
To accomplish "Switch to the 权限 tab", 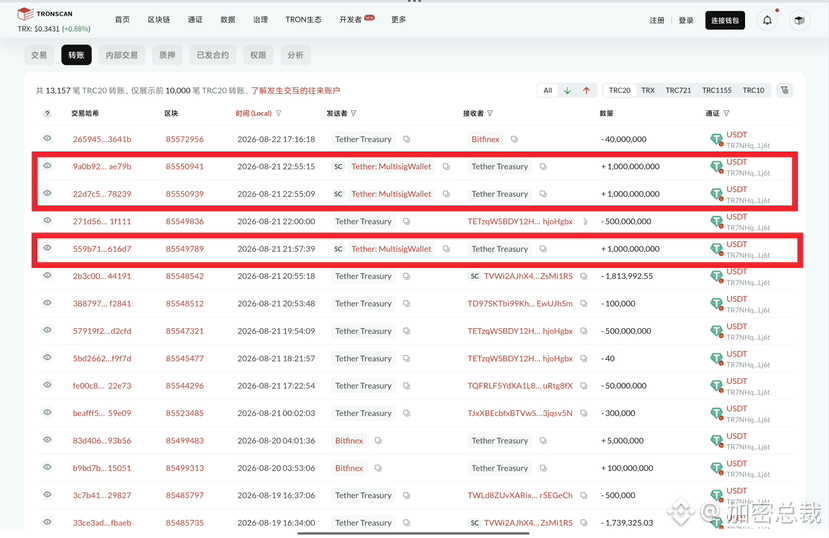I will 258,55.
